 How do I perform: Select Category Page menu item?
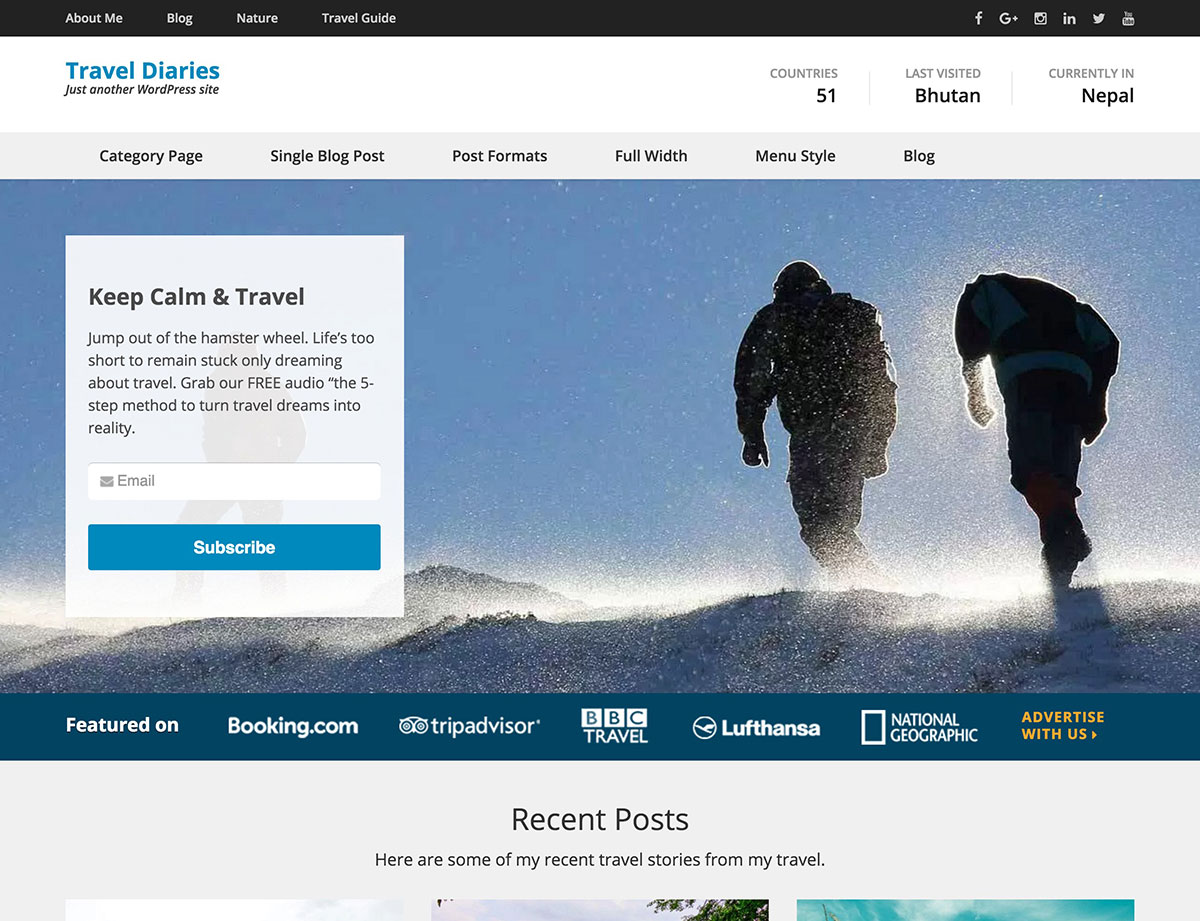151,156
